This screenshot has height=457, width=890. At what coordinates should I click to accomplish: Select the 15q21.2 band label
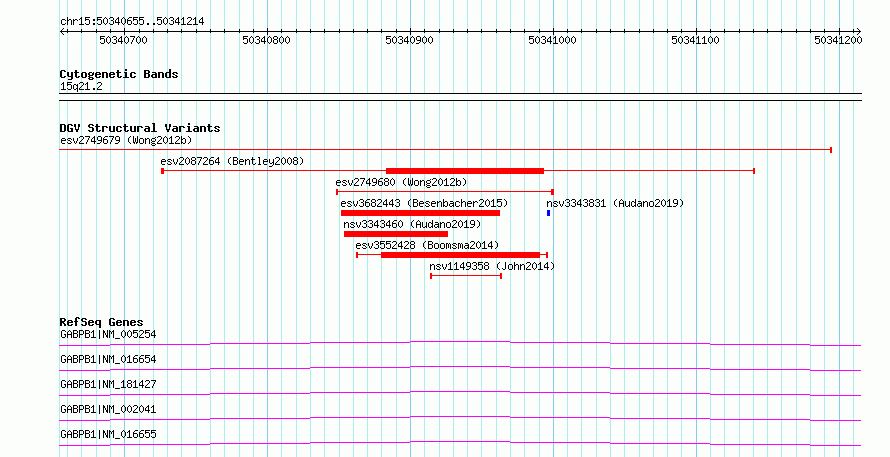click(x=81, y=87)
